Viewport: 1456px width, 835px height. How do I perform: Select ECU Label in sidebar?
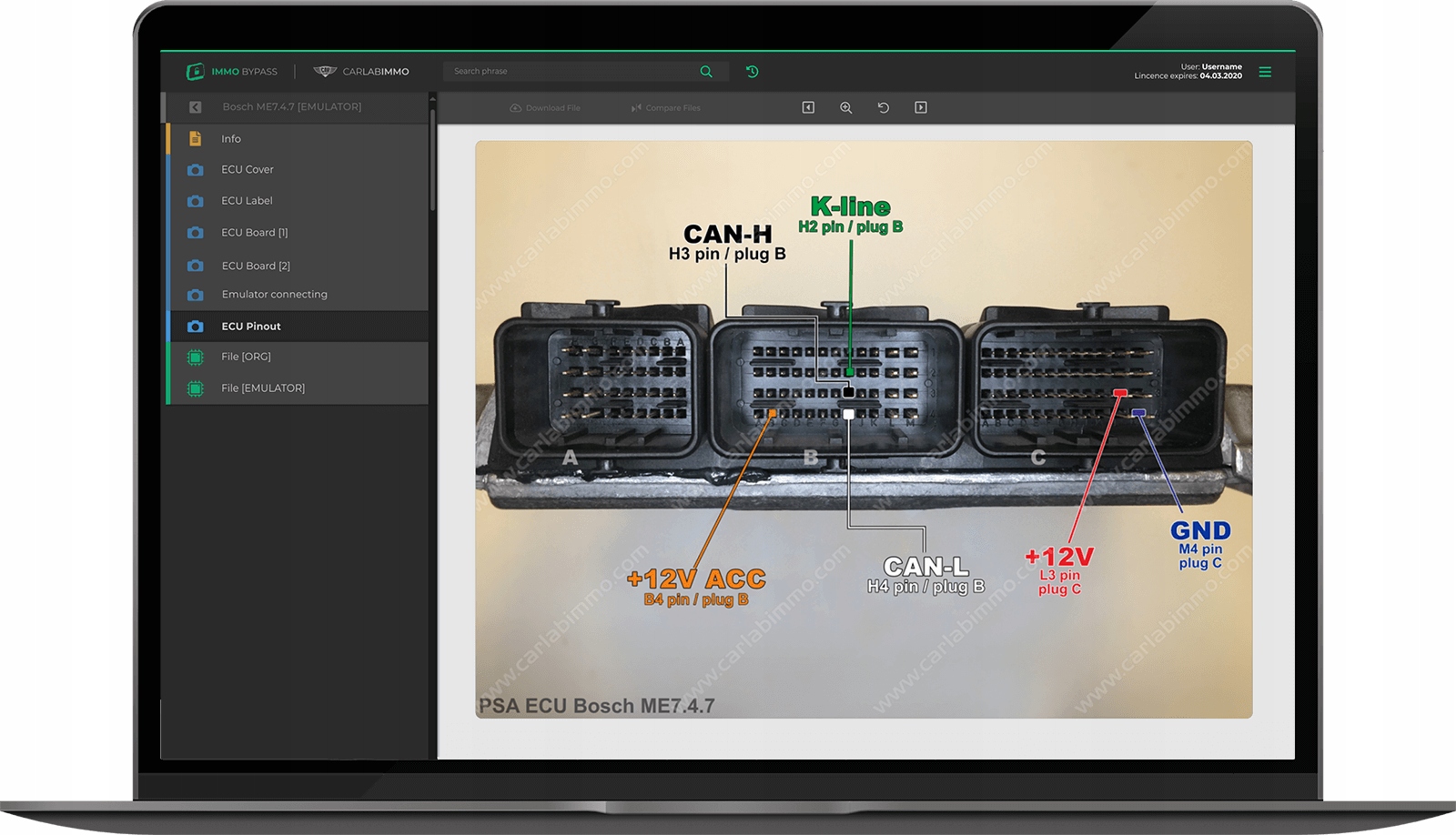(298, 201)
